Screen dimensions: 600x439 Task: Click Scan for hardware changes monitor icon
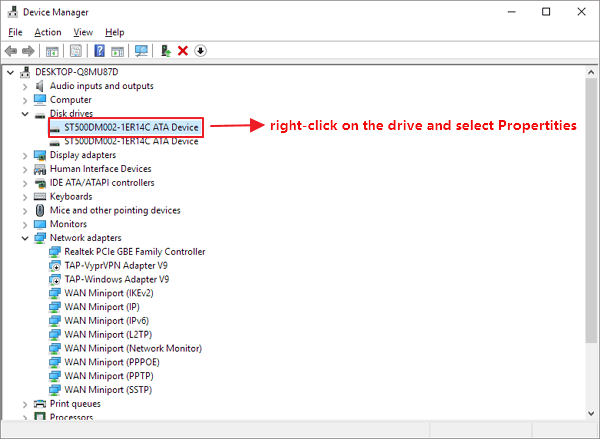click(x=141, y=51)
